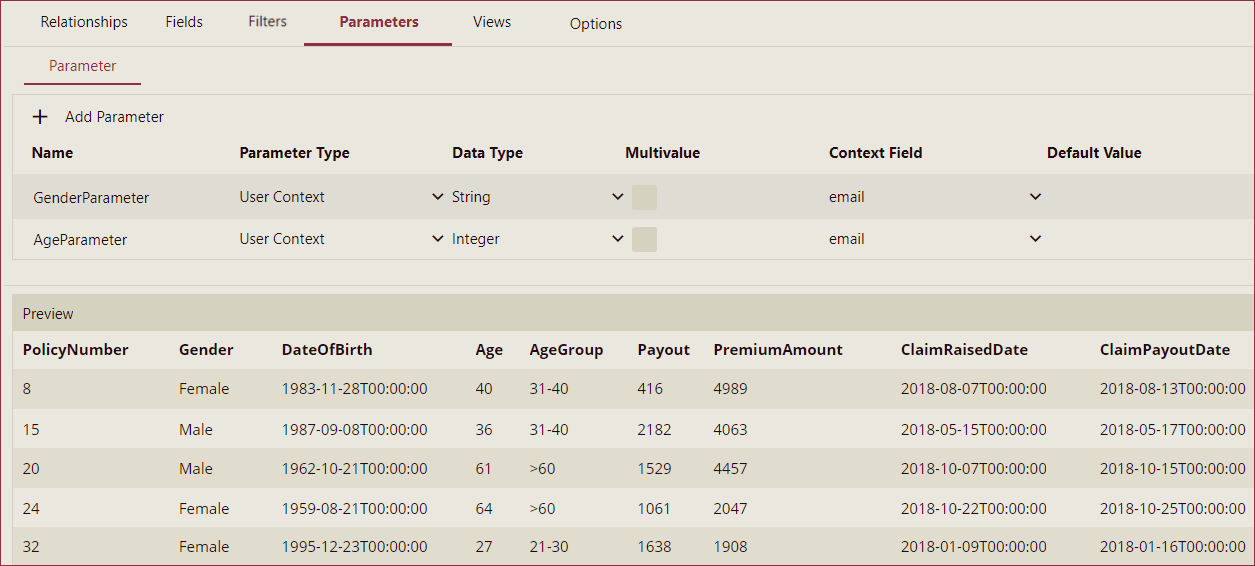Open the Options tab
Viewport: 1255px width, 566px height.
tap(596, 24)
